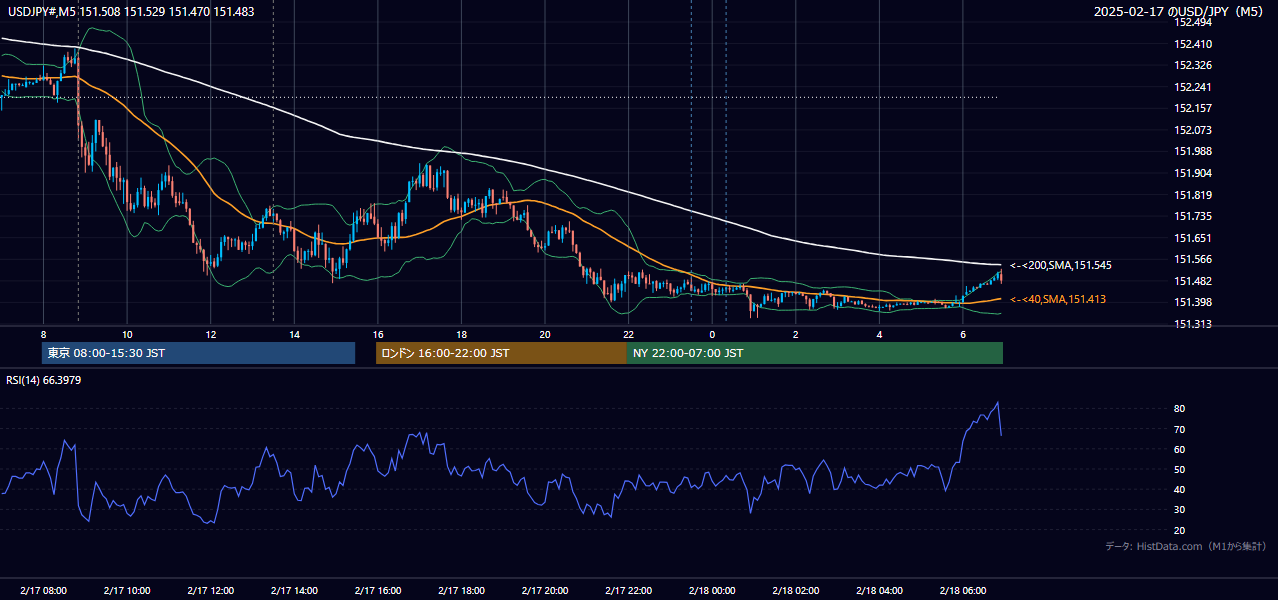Click RSI axis value 30
This screenshot has height=600, width=1278.
[1180, 510]
